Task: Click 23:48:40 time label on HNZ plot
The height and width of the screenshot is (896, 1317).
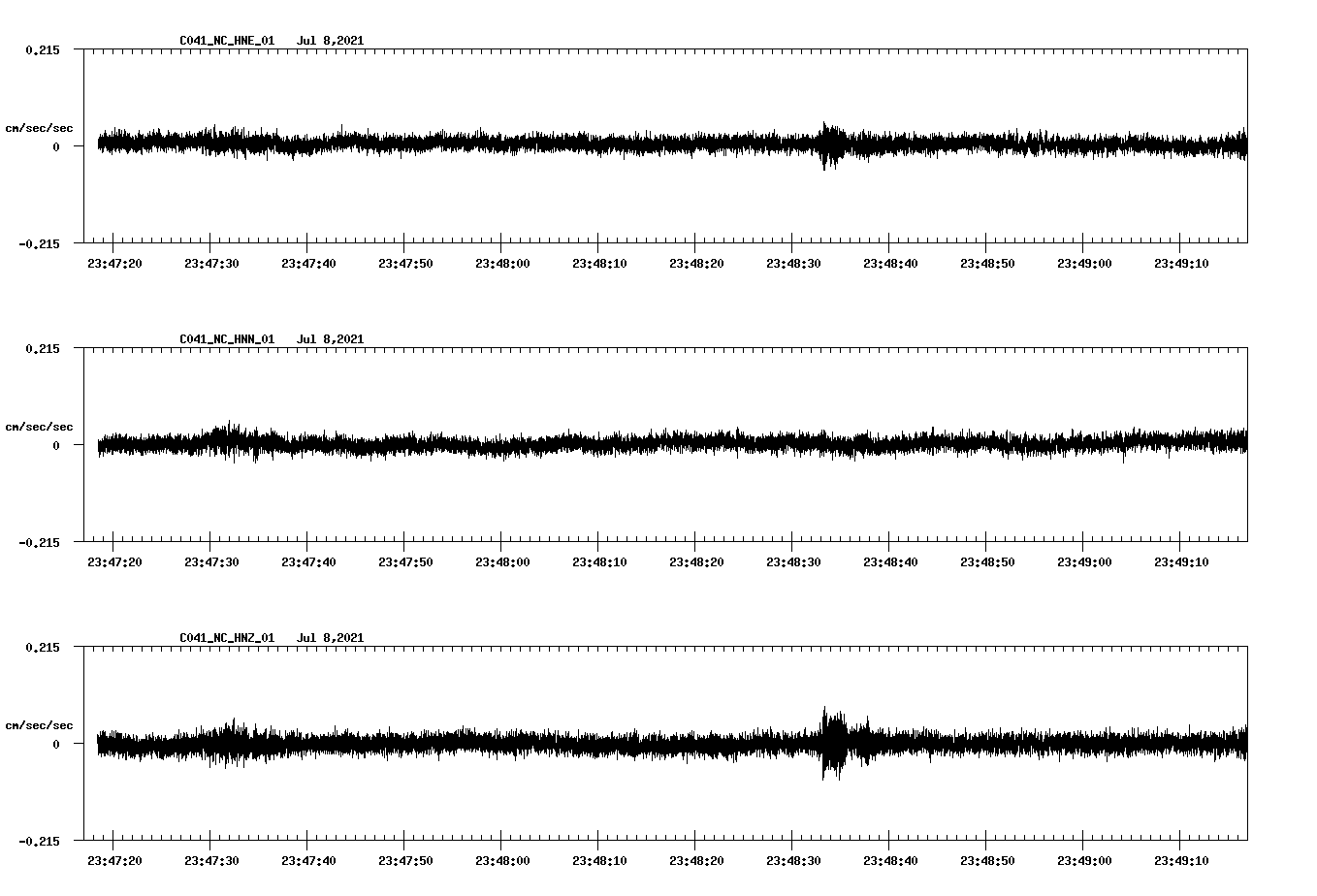Action: tap(890, 861)
